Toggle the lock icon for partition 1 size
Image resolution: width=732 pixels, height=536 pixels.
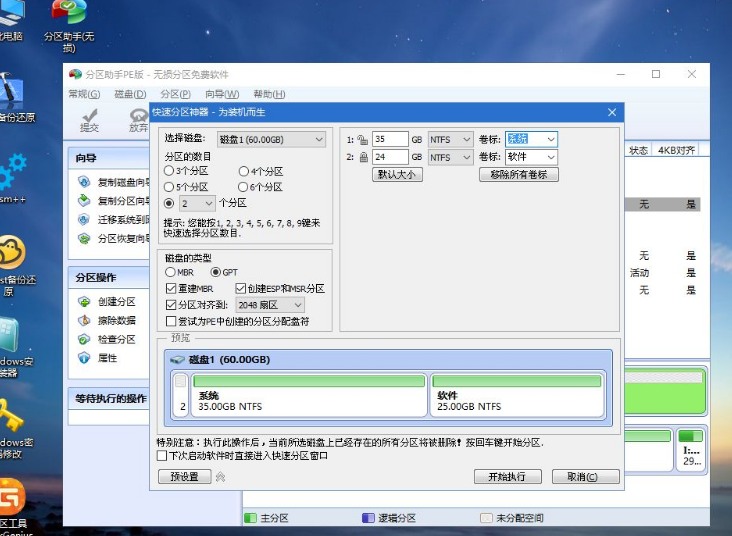[x=363, y=140]
